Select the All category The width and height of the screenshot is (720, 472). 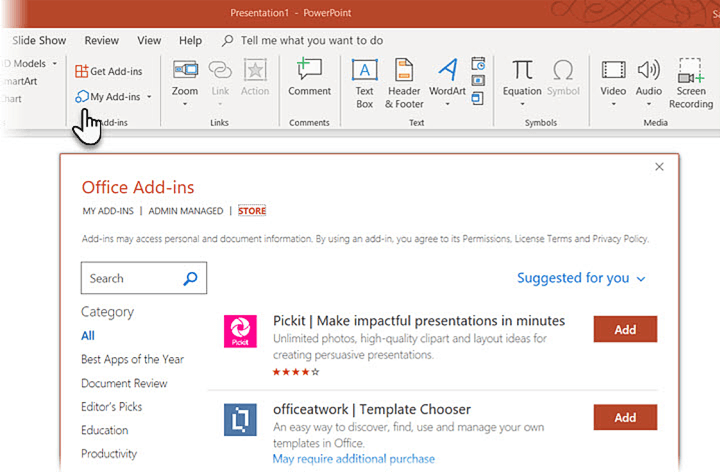coord(88,336)
